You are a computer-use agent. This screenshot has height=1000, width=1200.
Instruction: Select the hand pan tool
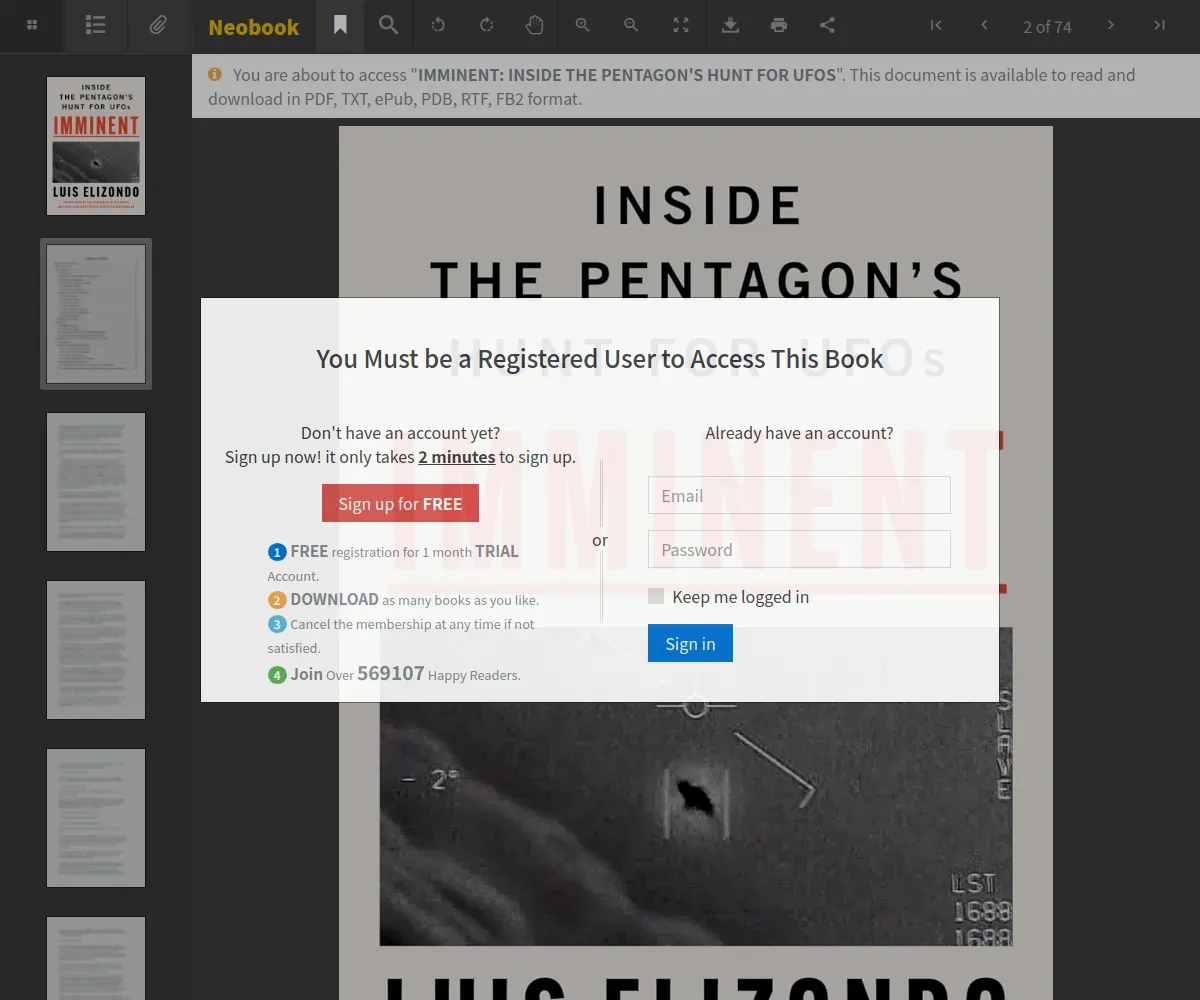pyautogui.click(x=534, y=26)
